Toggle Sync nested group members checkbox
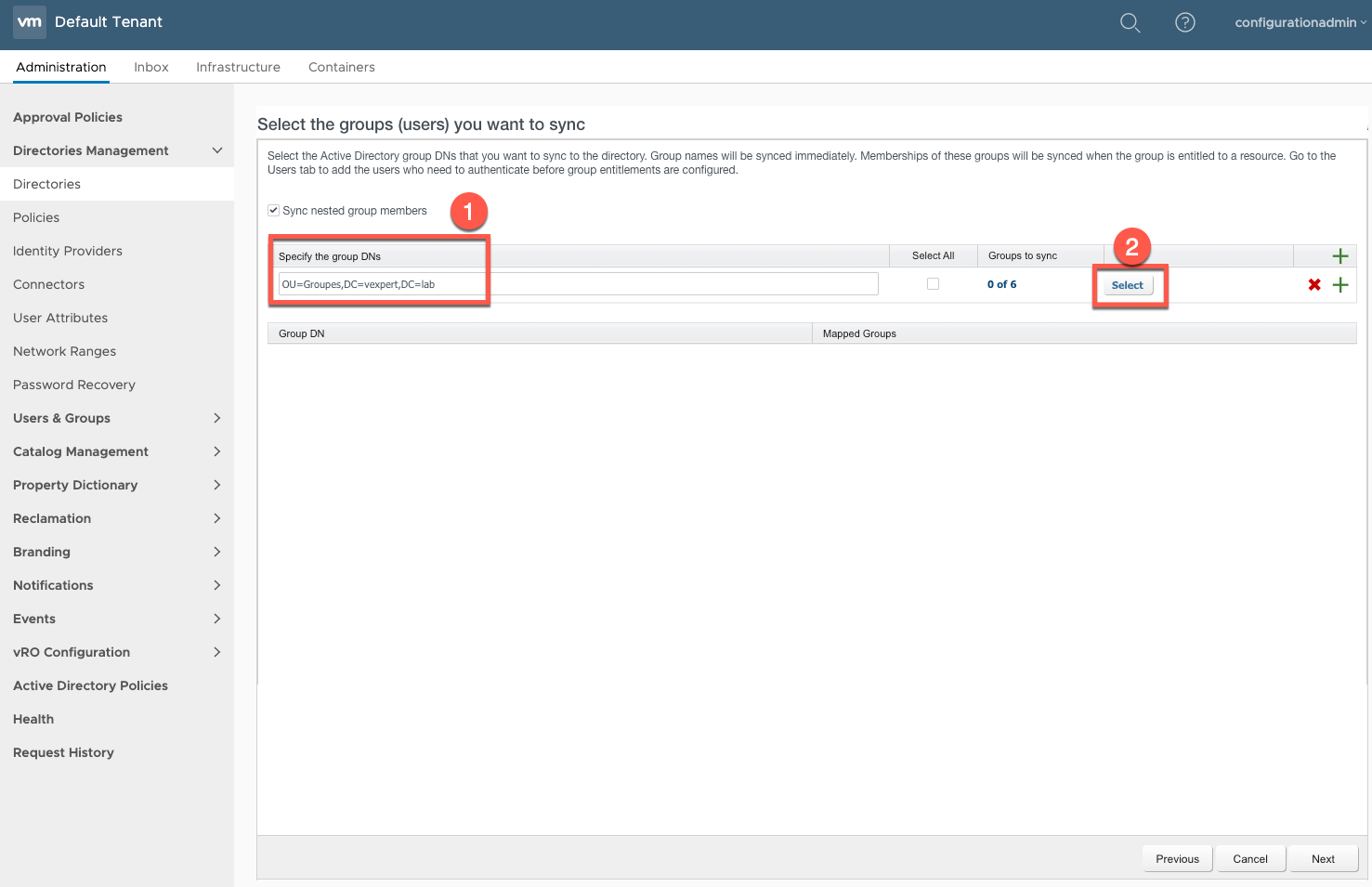Viewport: 1372px width, 887px height. (x=273, y=211)
